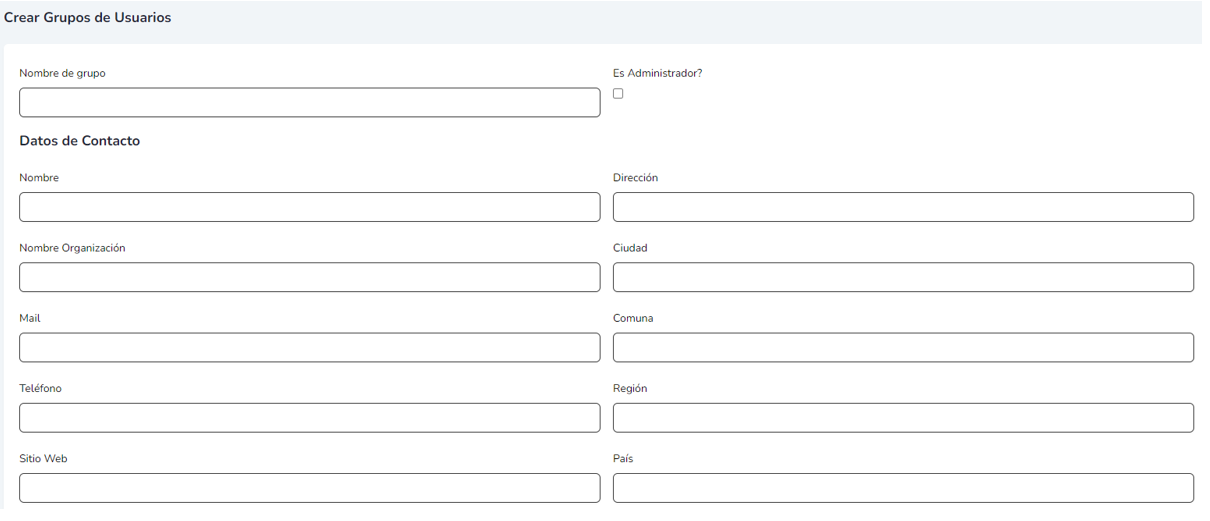1210x521 pixels.
Task: Select the Comuna input box
Action: coord(903,347)
